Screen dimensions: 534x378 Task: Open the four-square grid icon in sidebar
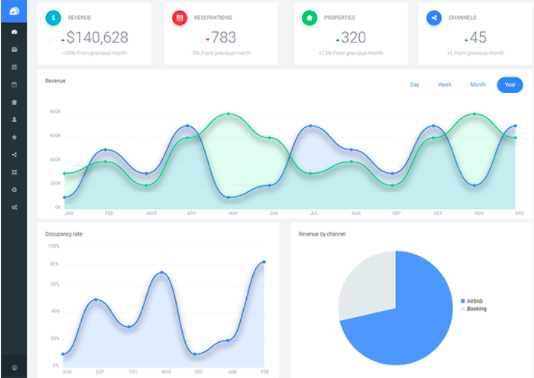pyautogui.click(x=14, y=172)
